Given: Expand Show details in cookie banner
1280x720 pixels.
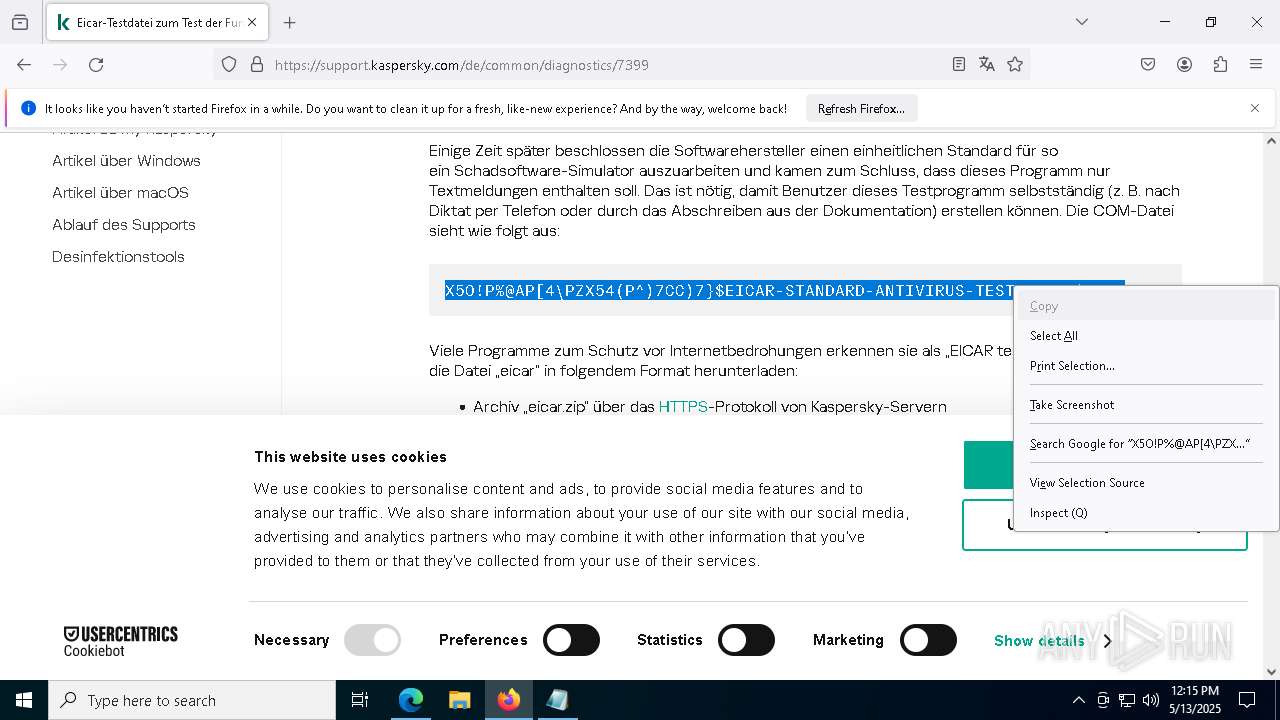Looking at the screenshot, I should point(1052,641).
